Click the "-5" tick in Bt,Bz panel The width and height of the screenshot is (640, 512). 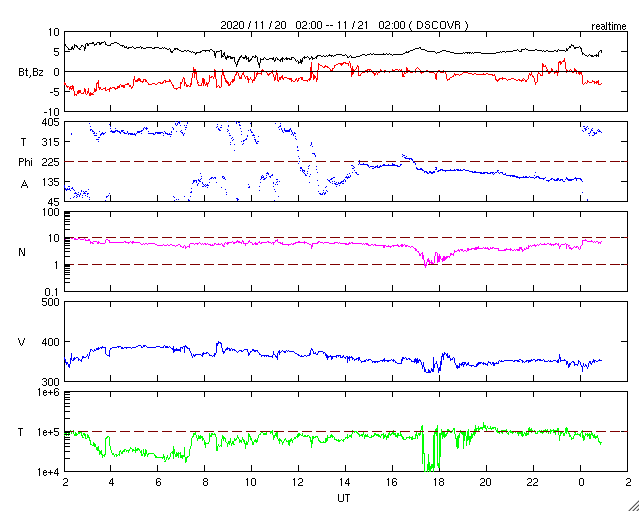55,91
